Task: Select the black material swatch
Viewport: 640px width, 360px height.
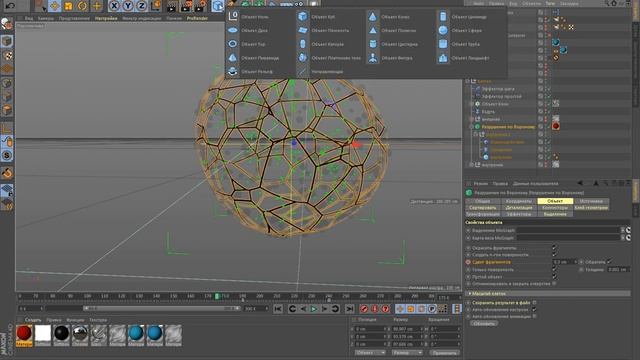Action: (x=62, y=336)
